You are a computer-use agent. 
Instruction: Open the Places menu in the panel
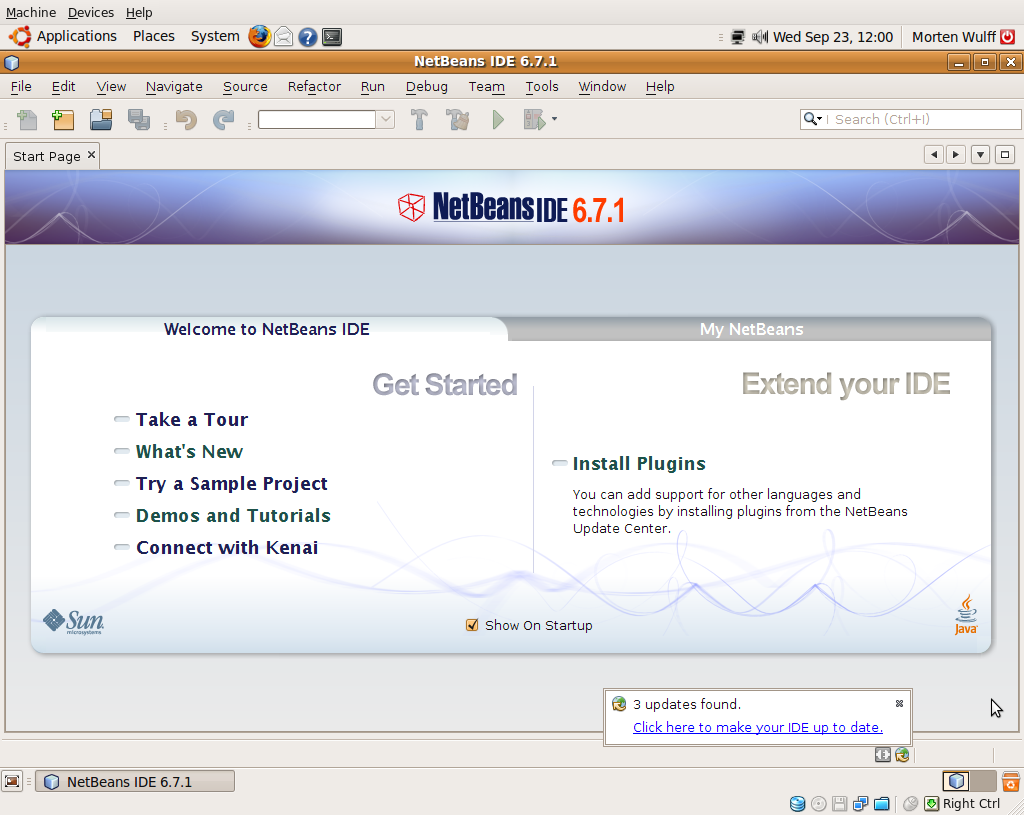pyautogui.click(x=153, y=37)
